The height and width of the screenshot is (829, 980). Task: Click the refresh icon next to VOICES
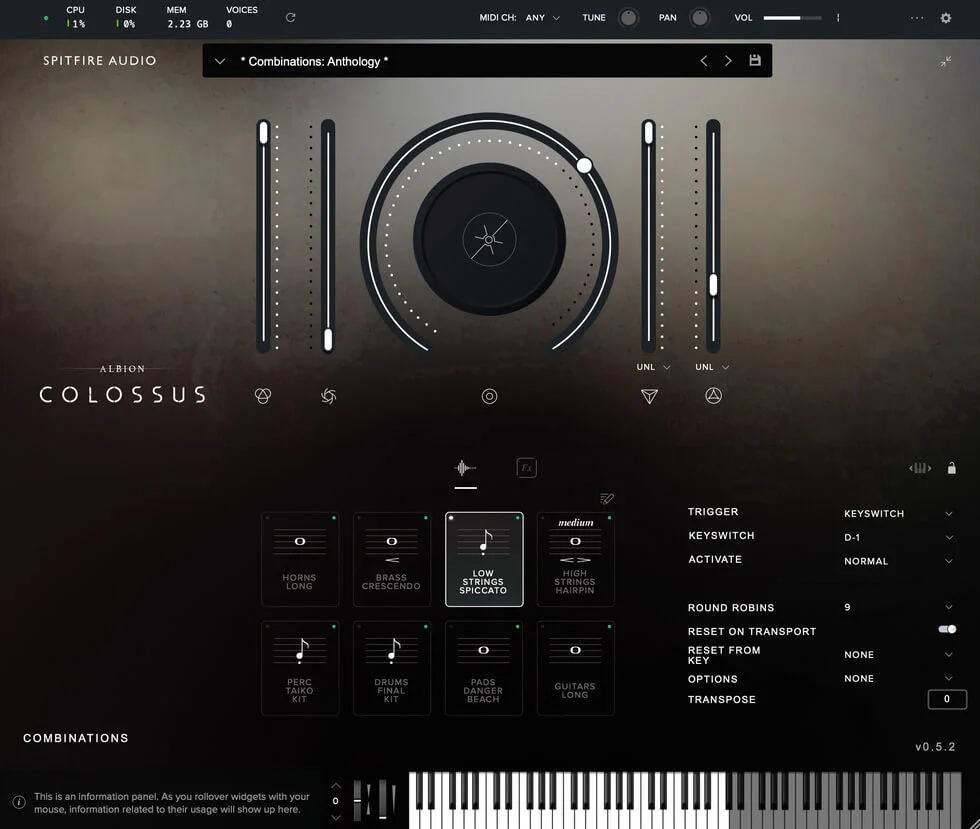pos(291,18)
